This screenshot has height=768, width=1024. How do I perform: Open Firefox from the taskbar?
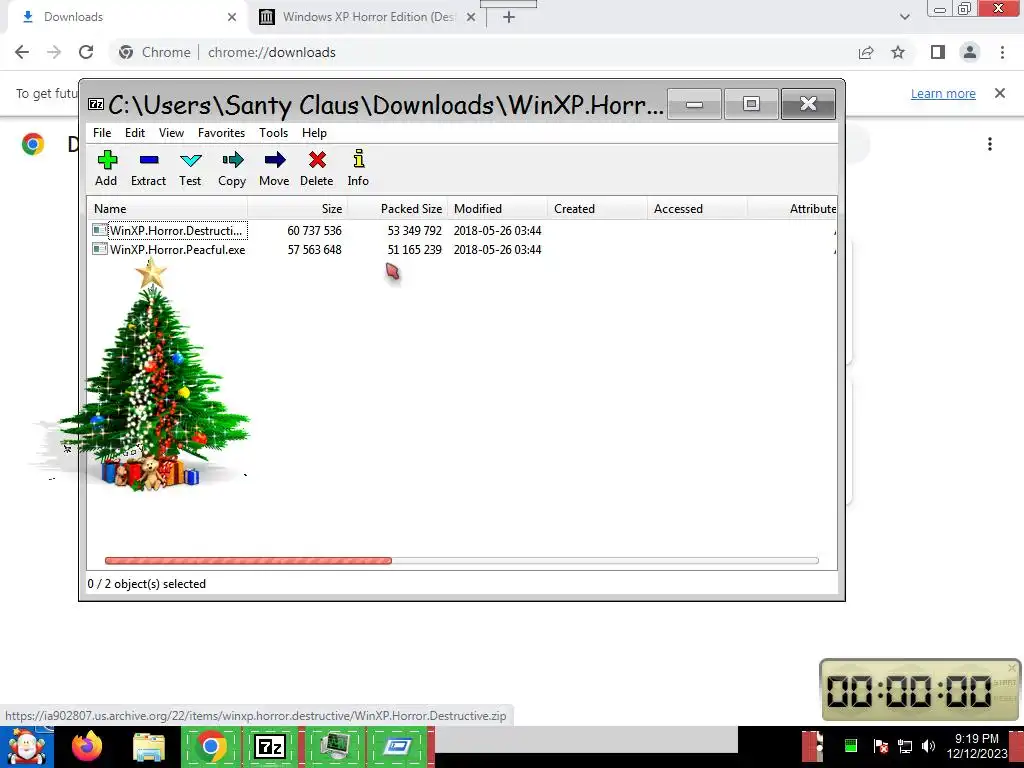click(x=87, y=746)
